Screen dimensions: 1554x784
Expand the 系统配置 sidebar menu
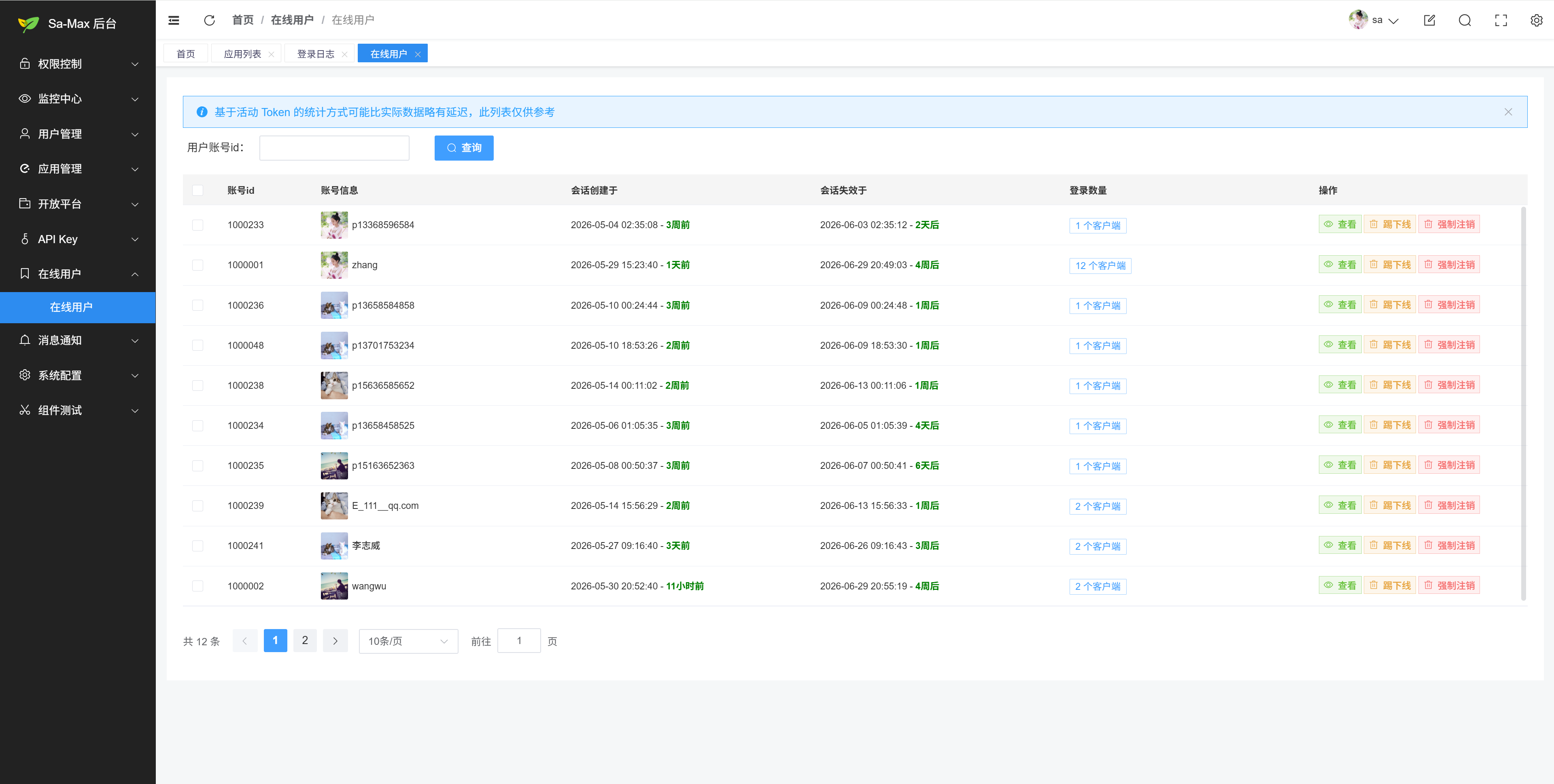[x=78, y=375]
